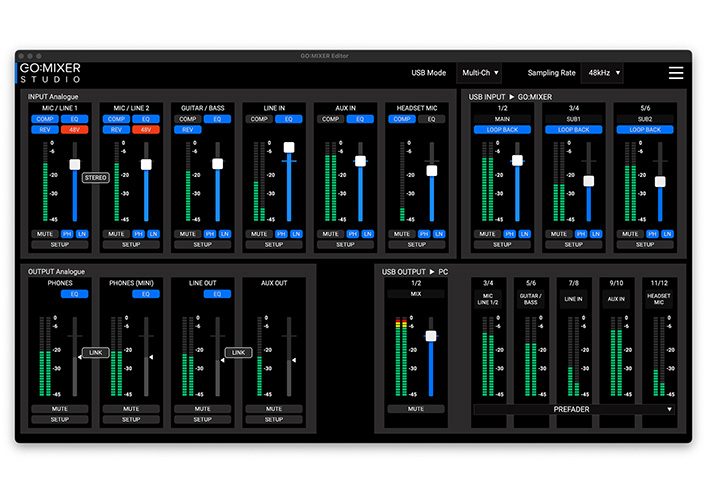Expand the PREFADER dropdown in USB Output
Screen dimensions: 707x500
[x=573, y=409]
